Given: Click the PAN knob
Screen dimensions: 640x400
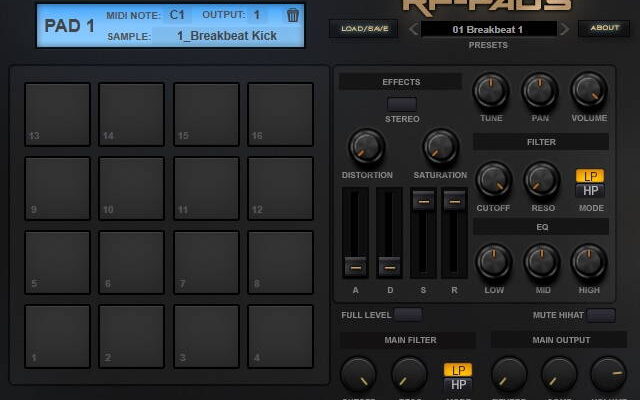Looking at the screenshot, I should (540, 91).
